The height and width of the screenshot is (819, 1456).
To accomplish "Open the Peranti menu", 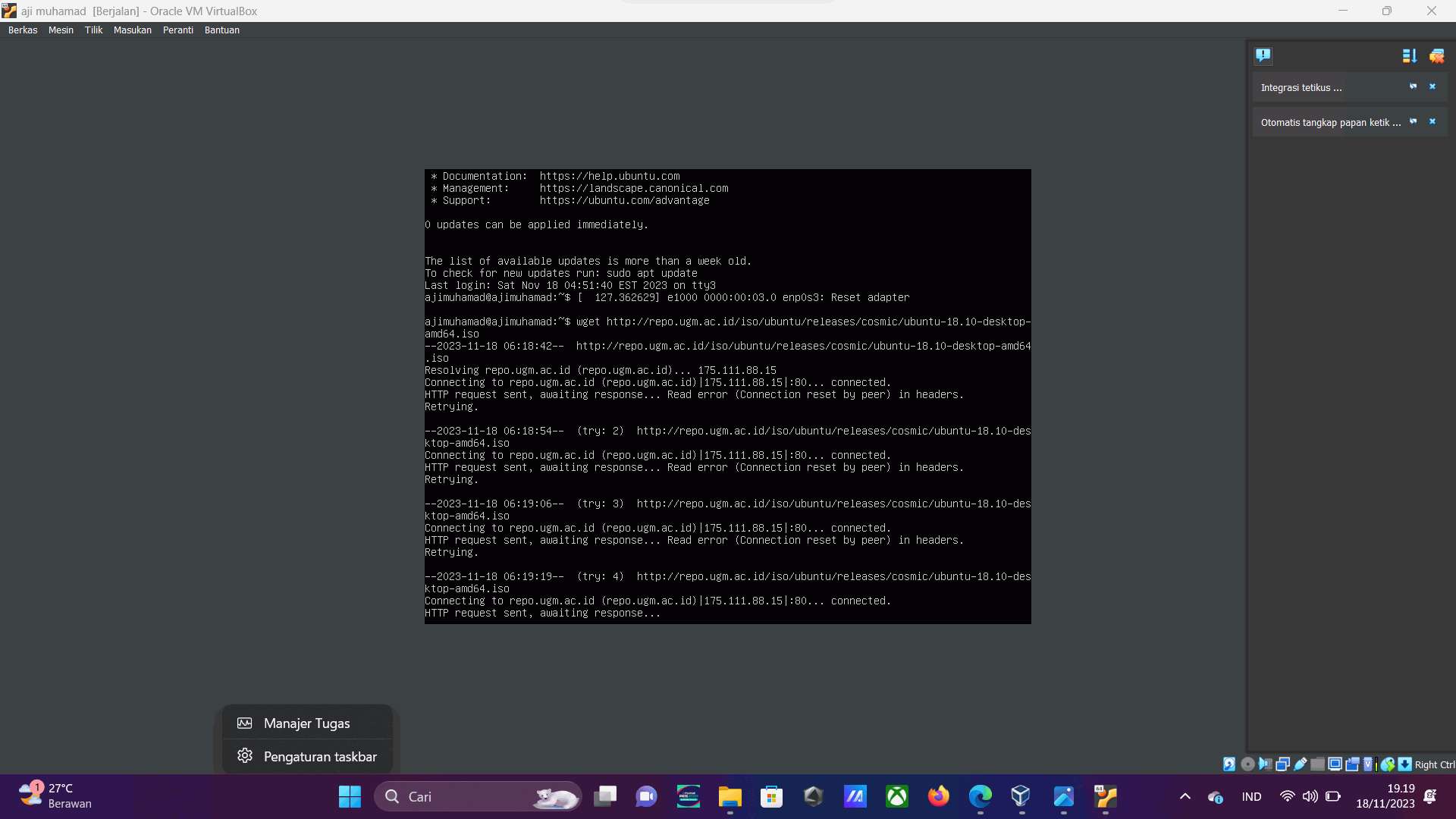I will [178, 30].
